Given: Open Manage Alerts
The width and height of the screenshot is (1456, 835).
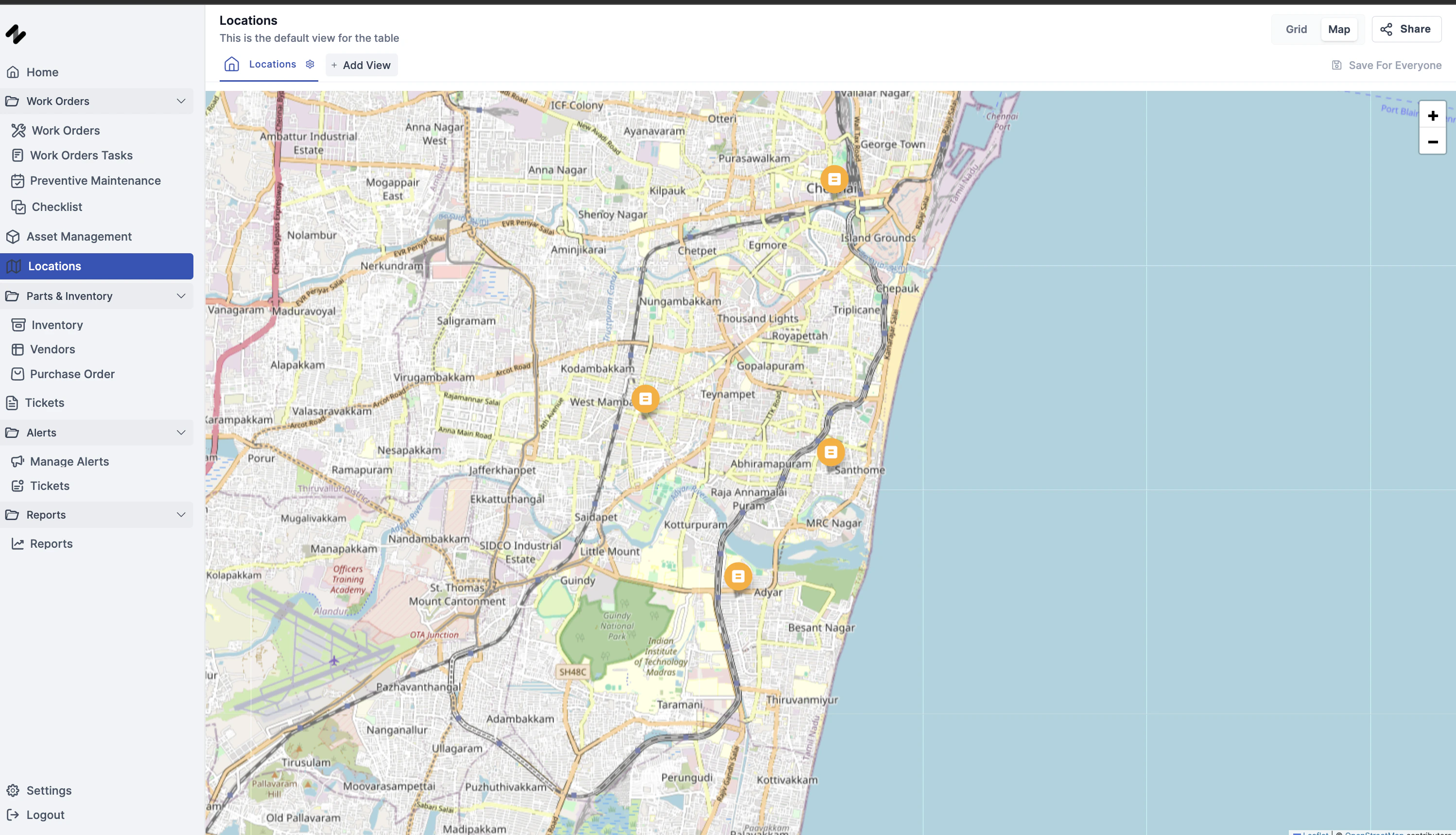Looking at the screenshot, I should pyautogui.click(x=69, y=461).
